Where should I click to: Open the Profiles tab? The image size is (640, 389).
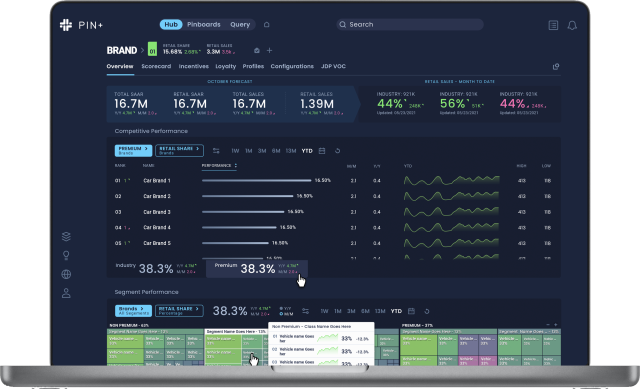(x=253, y=66)
